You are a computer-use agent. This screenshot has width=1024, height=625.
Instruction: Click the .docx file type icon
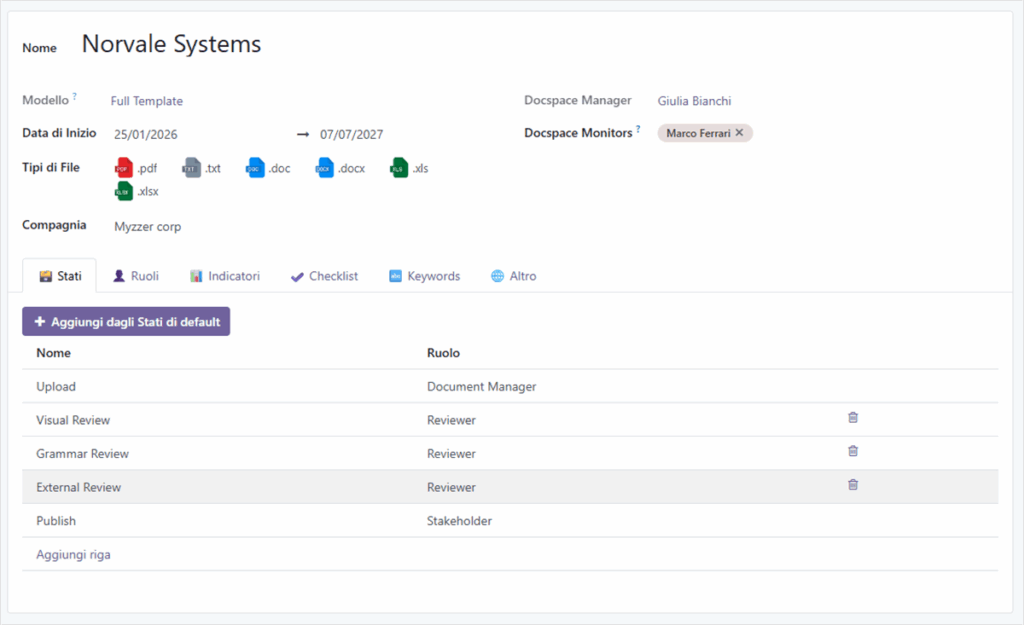[x=325, y=168]
